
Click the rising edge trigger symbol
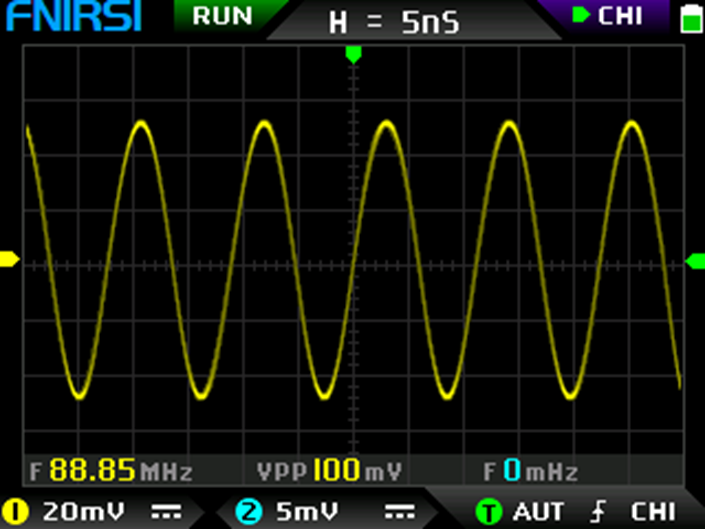pos(598,512)
